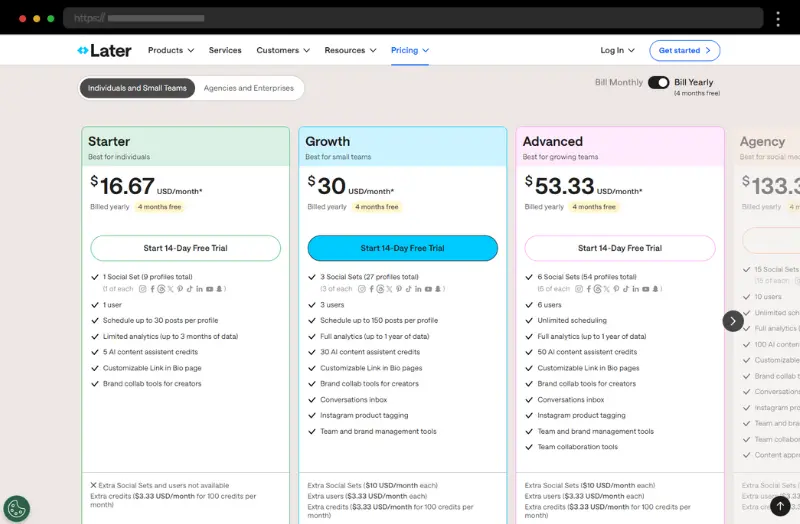Click Snapchat icon in Starter plan
The image size is (800, 524).
tap(219, 289)
